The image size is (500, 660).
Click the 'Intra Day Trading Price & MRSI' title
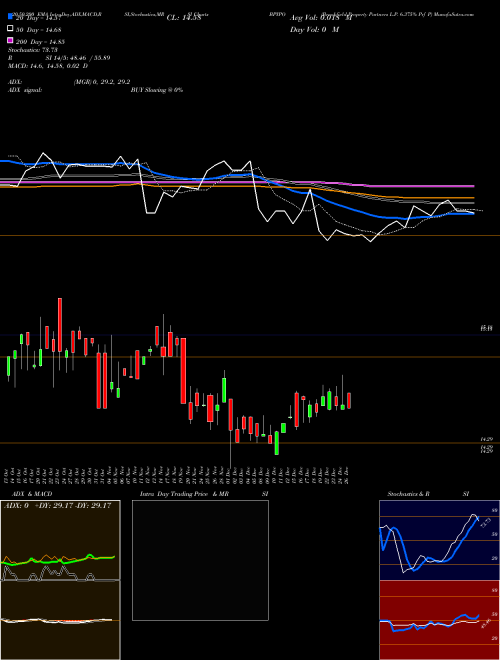[204, 494]
